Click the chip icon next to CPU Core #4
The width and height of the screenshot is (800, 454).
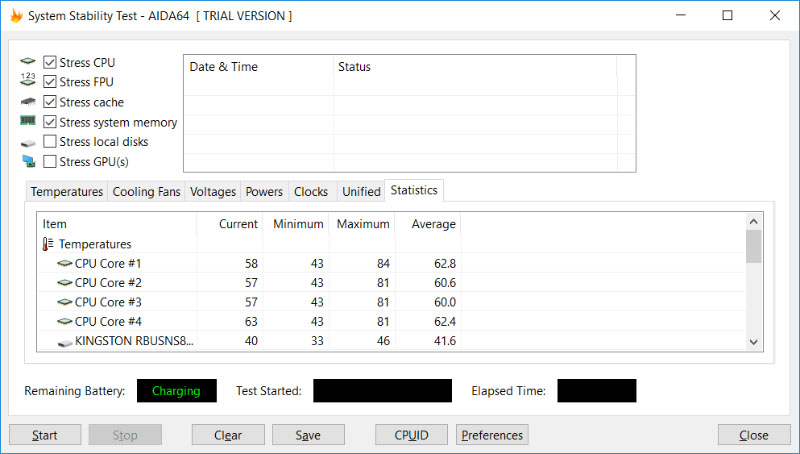click(x=65, y=322)
